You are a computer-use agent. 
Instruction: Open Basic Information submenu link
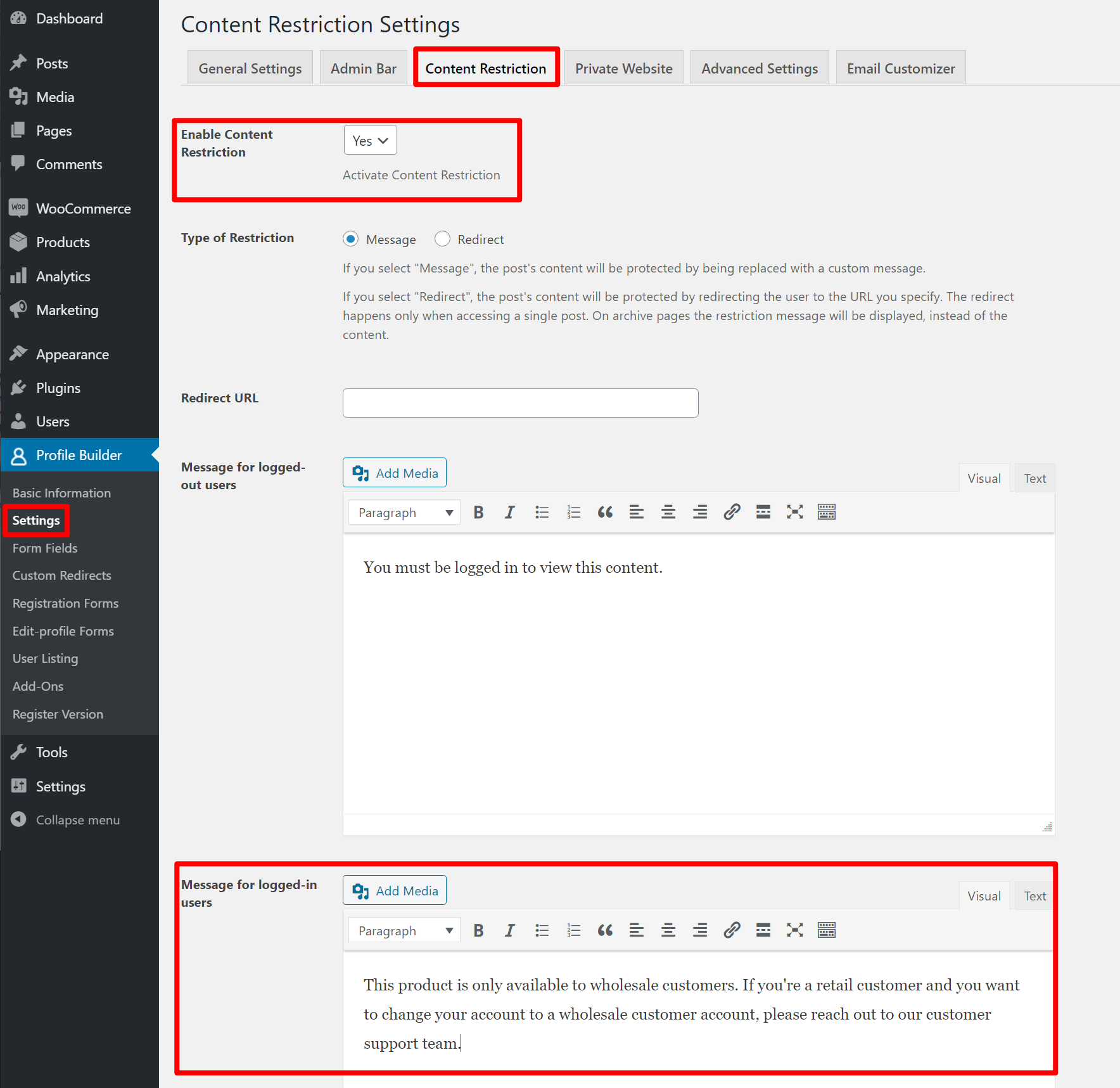pos(61,493)
